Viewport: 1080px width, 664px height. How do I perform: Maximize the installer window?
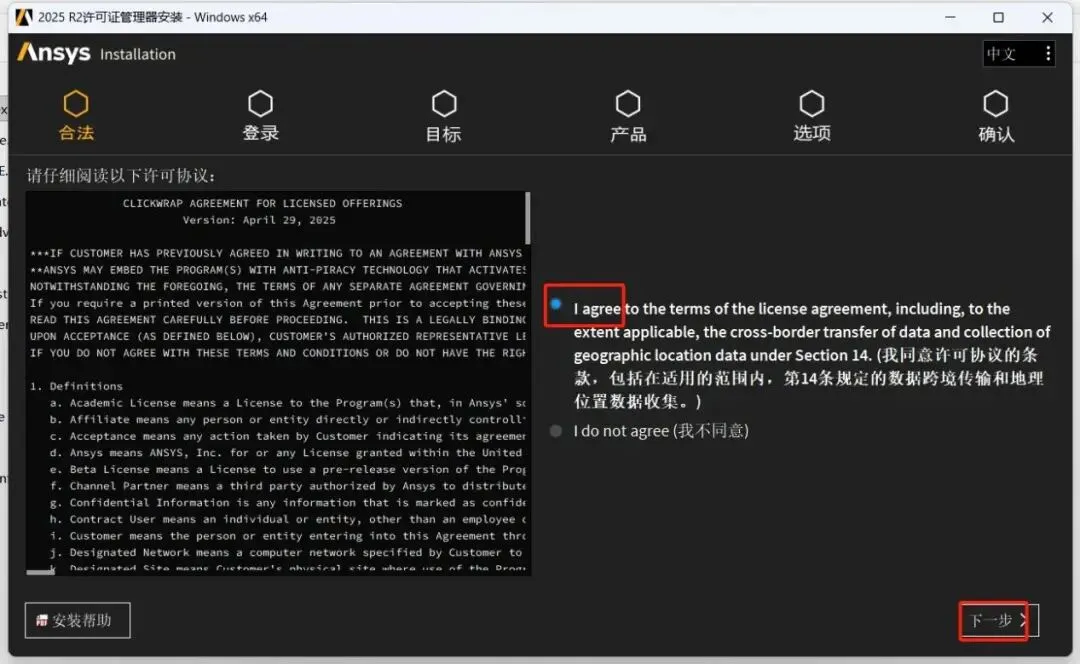point(998,17)
